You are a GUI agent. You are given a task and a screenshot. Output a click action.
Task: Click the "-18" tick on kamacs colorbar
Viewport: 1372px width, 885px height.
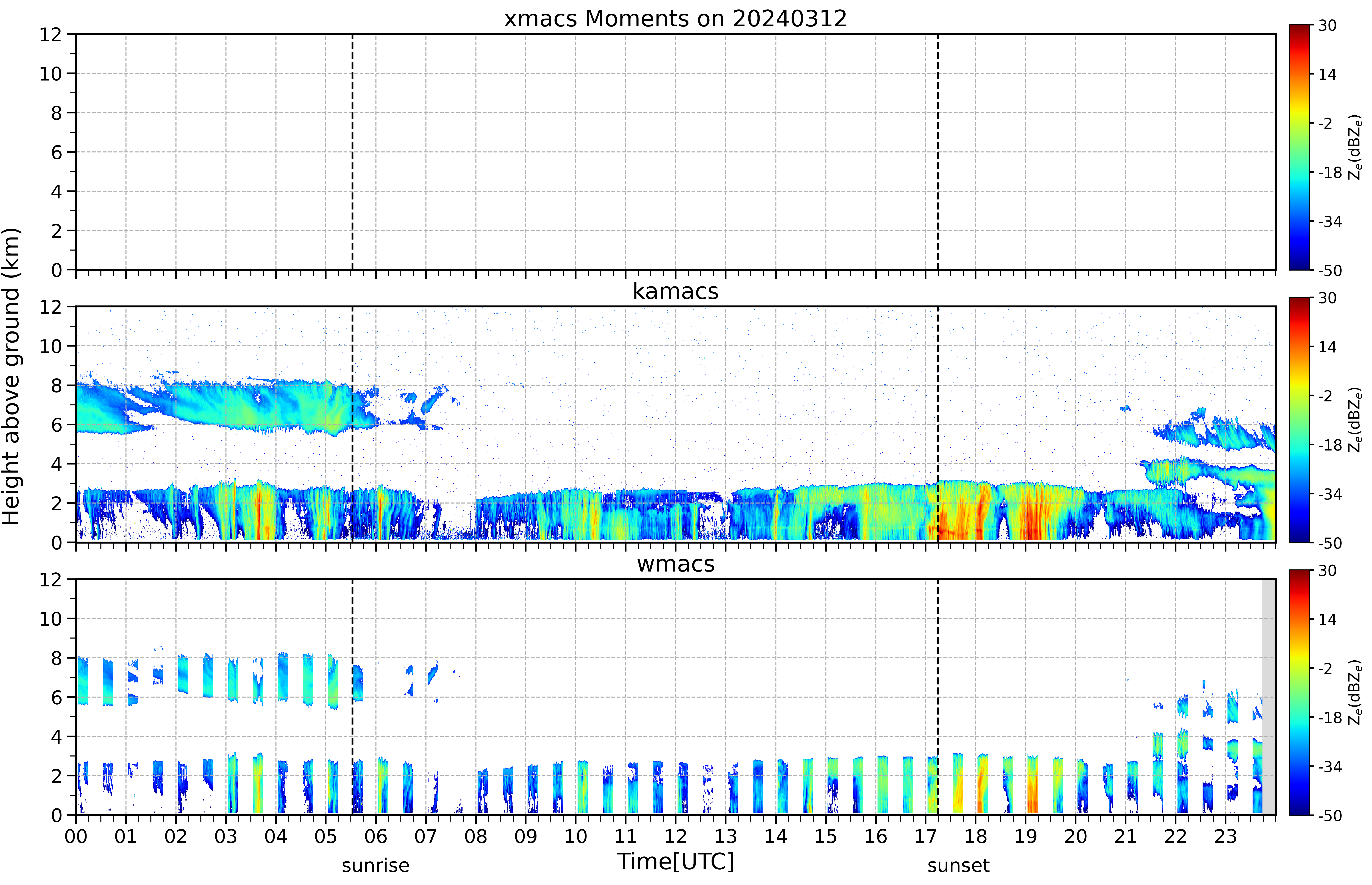click(1330, 445)
